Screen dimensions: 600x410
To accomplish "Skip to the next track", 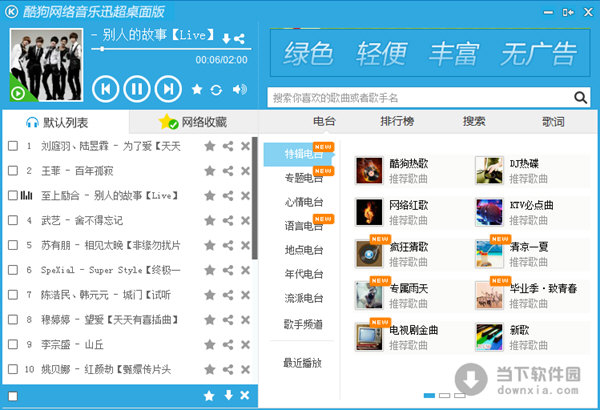I will coord(168,89).
